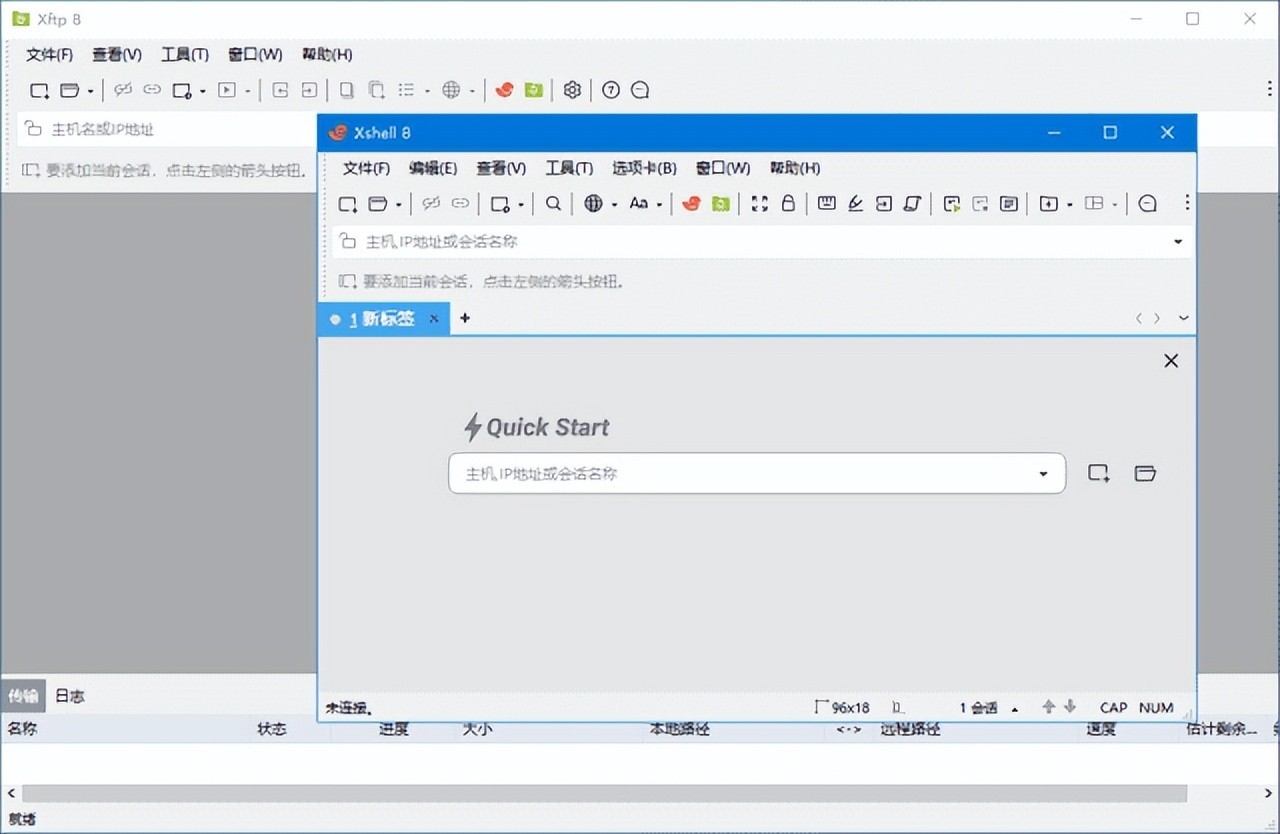Click the new session icon beside Quick Start
Screen dimensions: 1280x834
(1099, 473)
